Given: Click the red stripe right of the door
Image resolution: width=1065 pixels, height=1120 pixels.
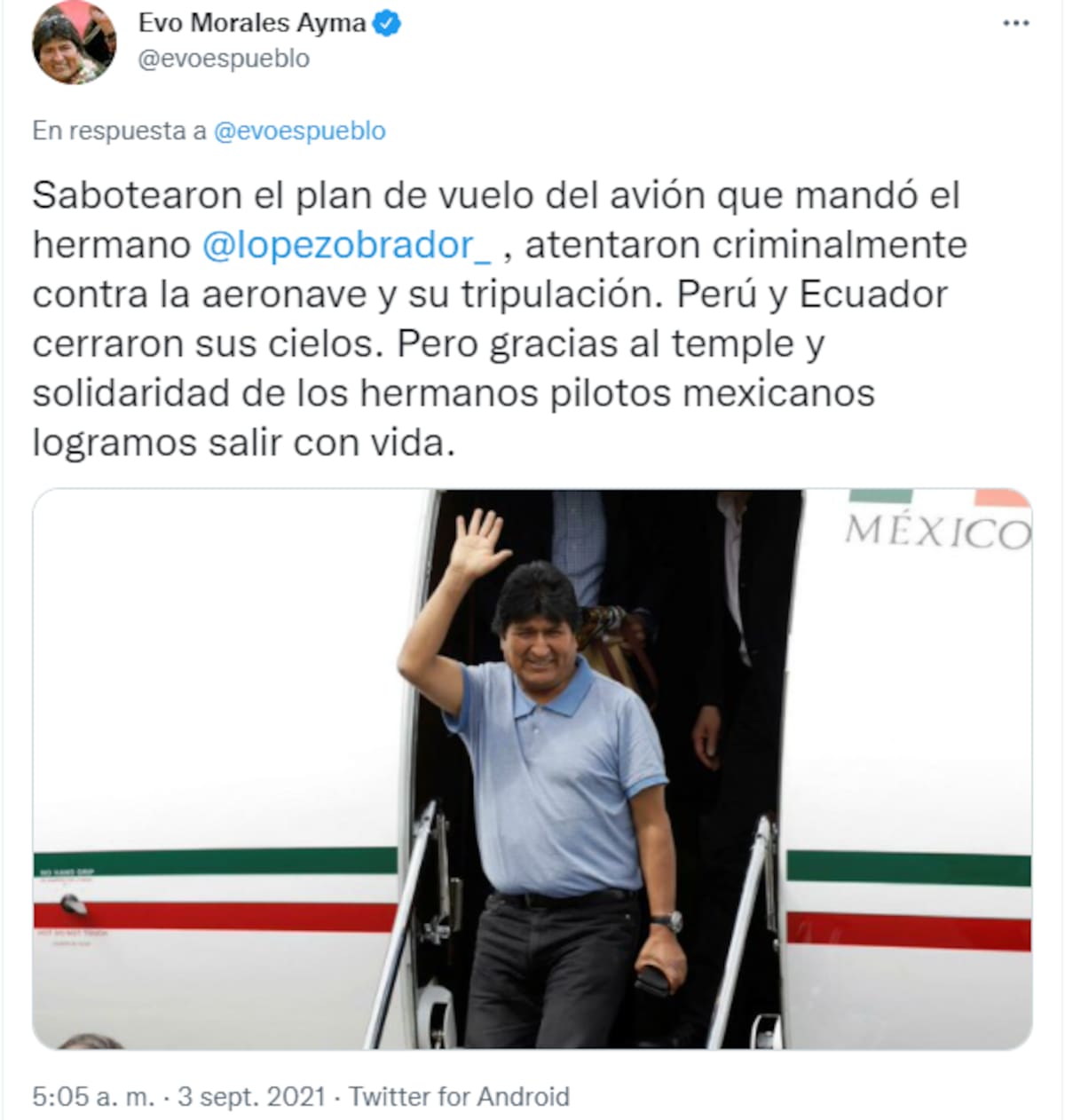Looking at the screenshot, I should click(x=909, y=931).
